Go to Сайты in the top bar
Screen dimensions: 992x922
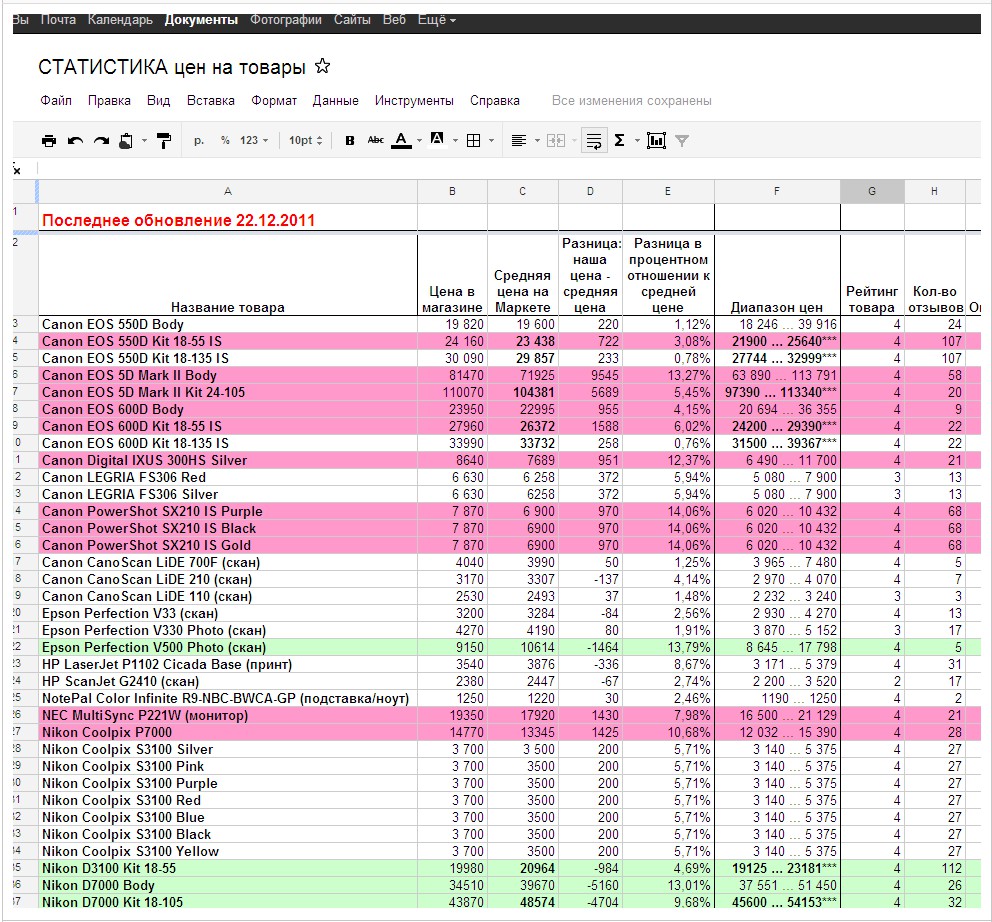pos(352,20)
